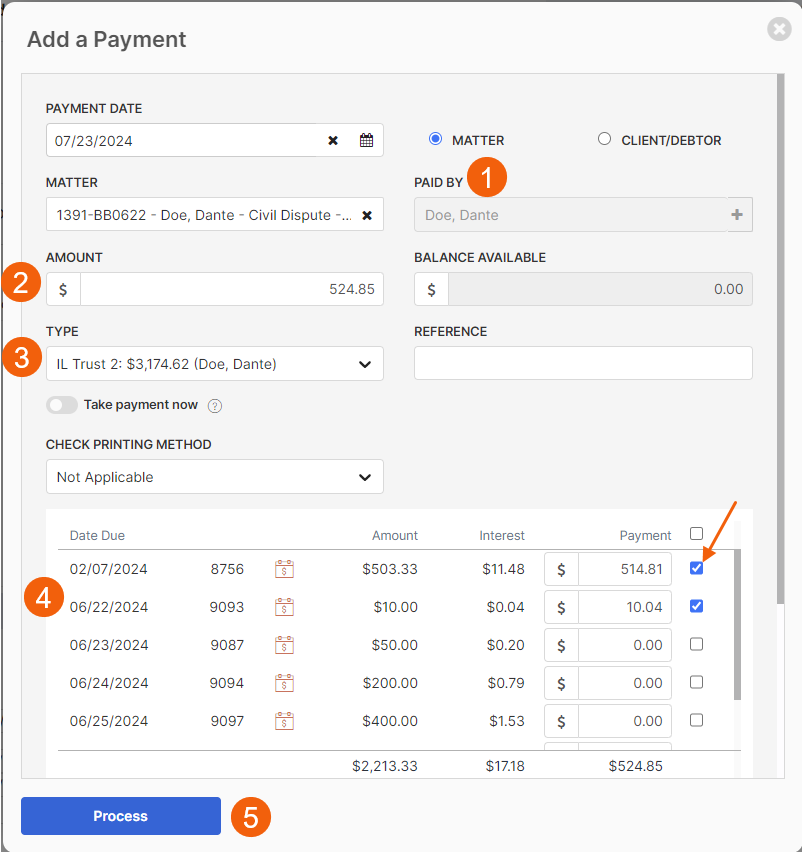The width and height of the screenshot is (802, 852).
Task: Enable the Take payment now toggle
Action: [62, 405]
